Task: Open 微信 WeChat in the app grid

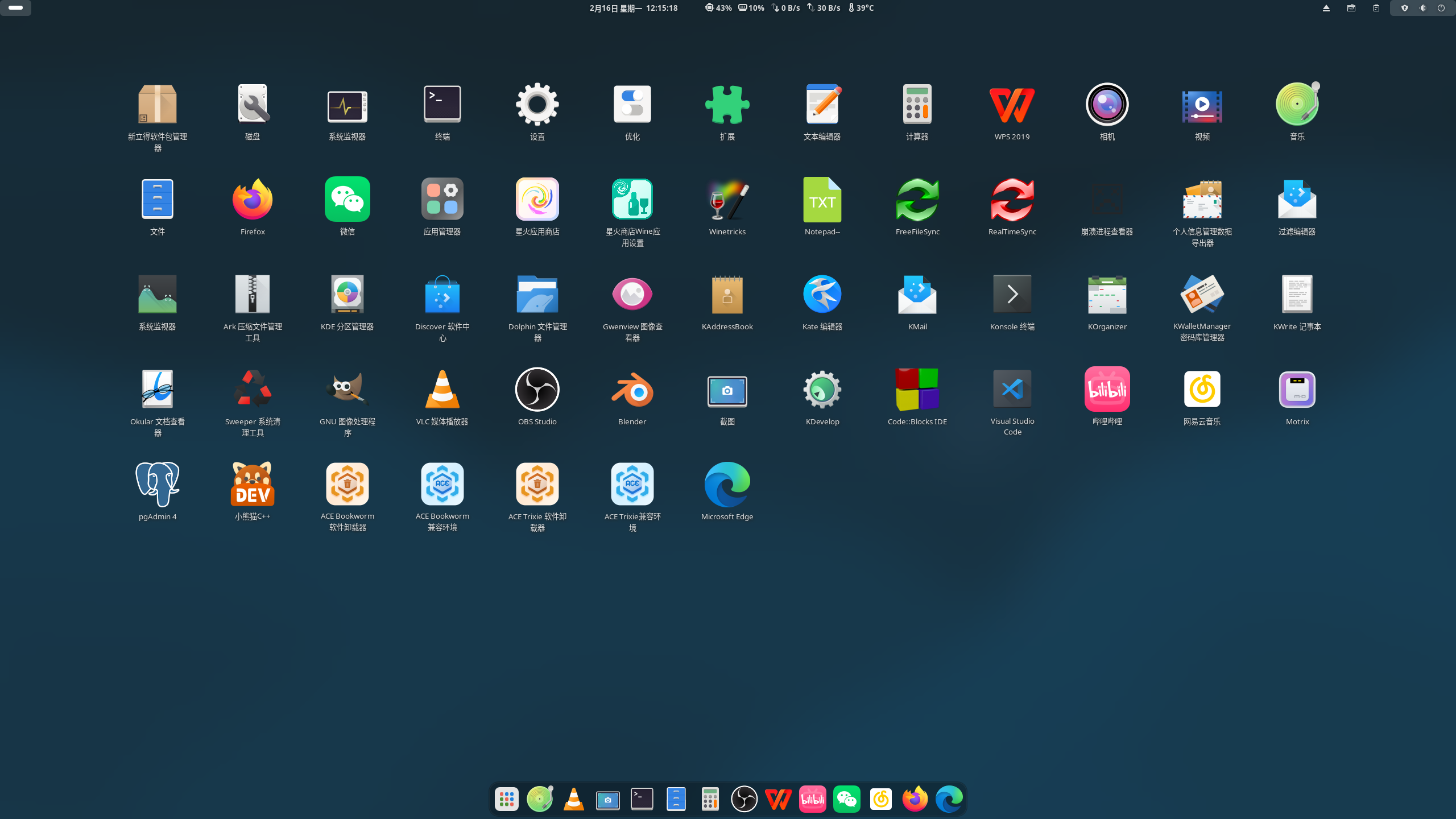Action: click(348, 199)
